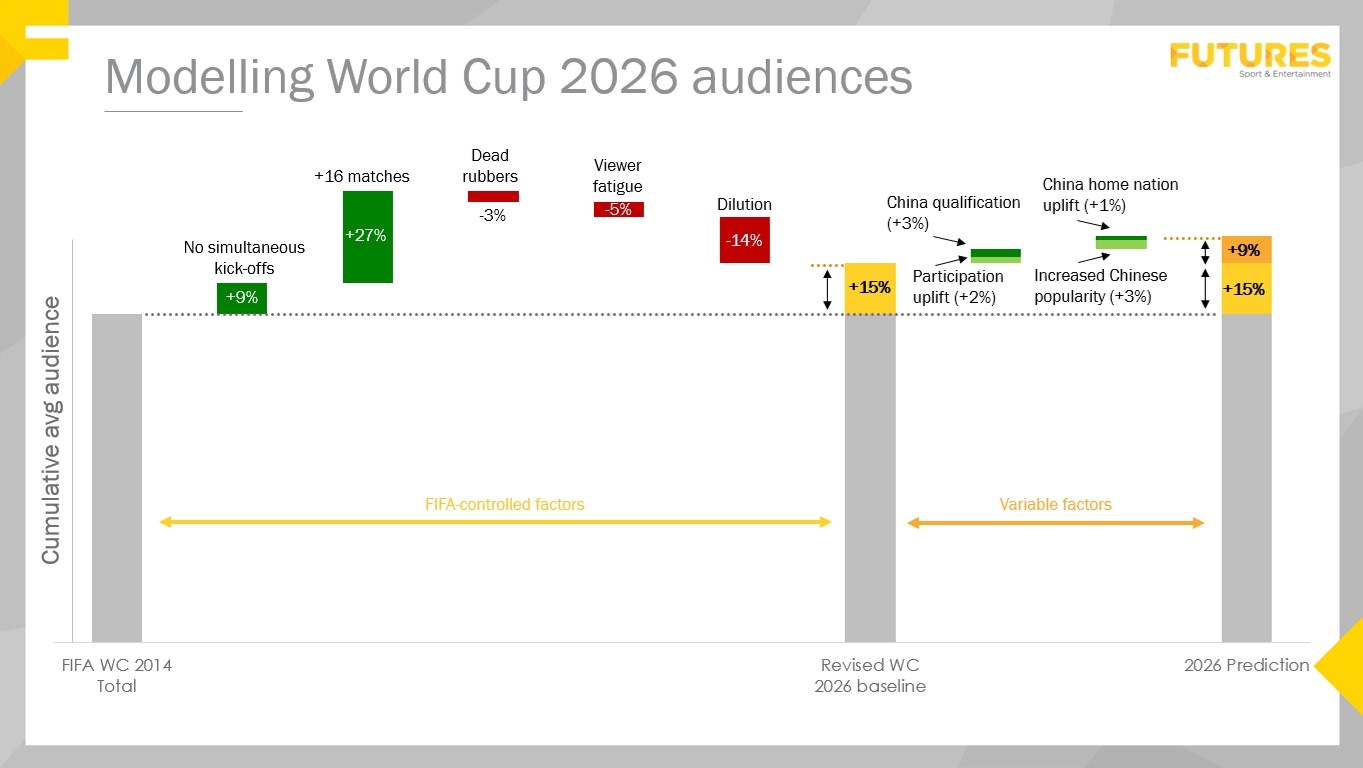Click the red -5% Viewer fatigue bar

click(x=618, y=210)
